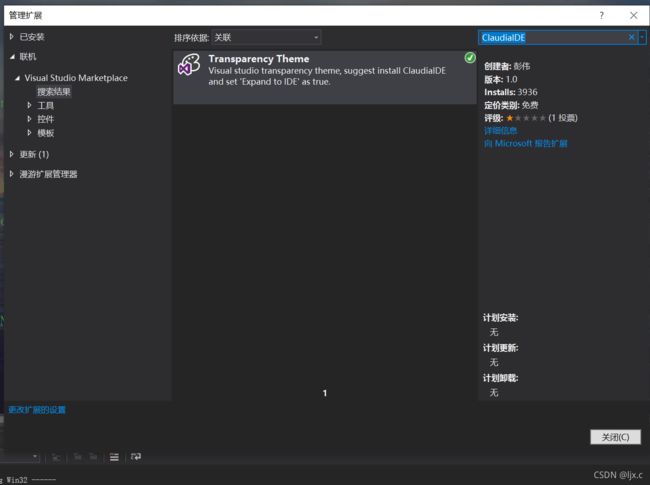Click the help question mark button
Viewport: 650px width, 485px height.
point(601,15)
